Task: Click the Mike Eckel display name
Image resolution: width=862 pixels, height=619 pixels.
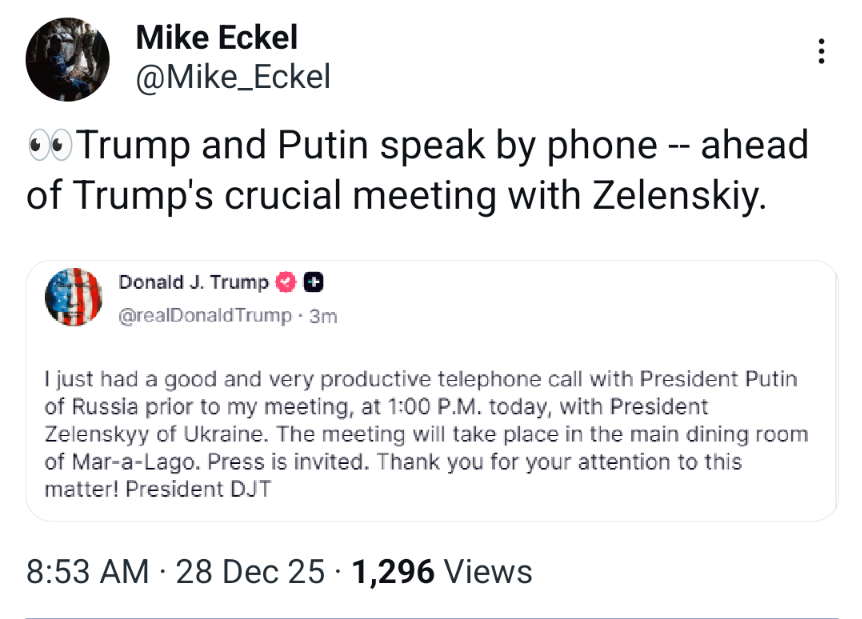Action: pyautogui.click(x=216, y=38)
